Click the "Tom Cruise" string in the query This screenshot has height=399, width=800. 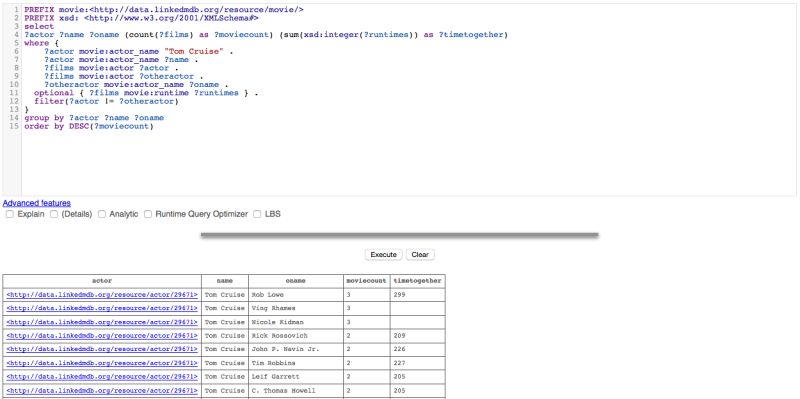(x=194, y=52)
